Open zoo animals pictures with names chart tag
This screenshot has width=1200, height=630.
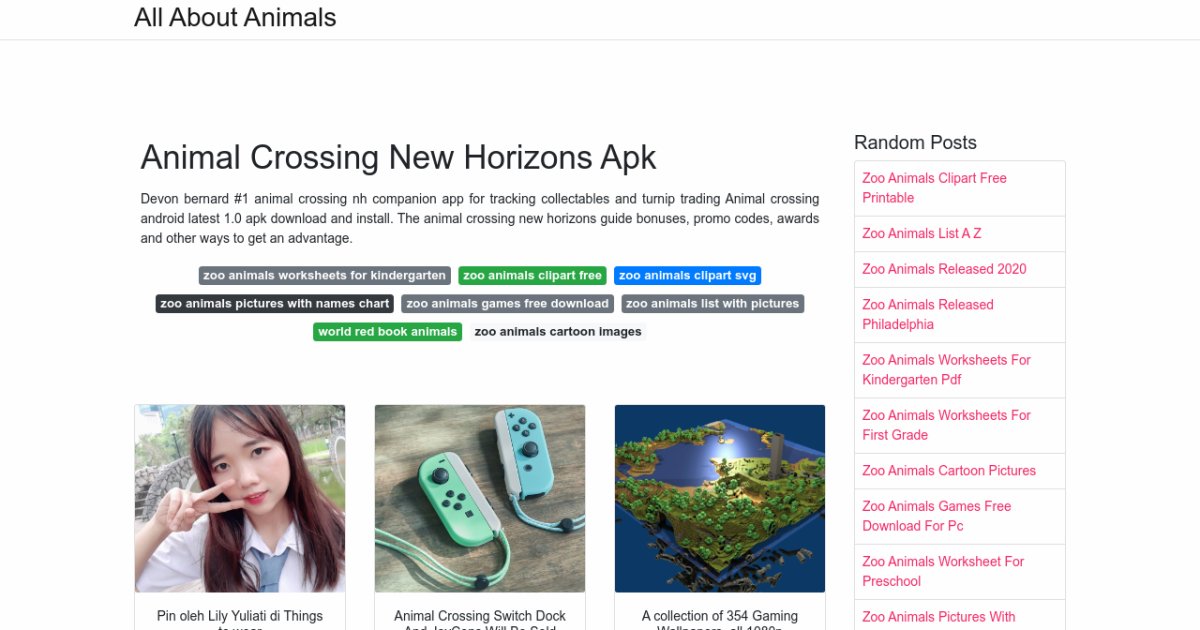coord(274,304)
